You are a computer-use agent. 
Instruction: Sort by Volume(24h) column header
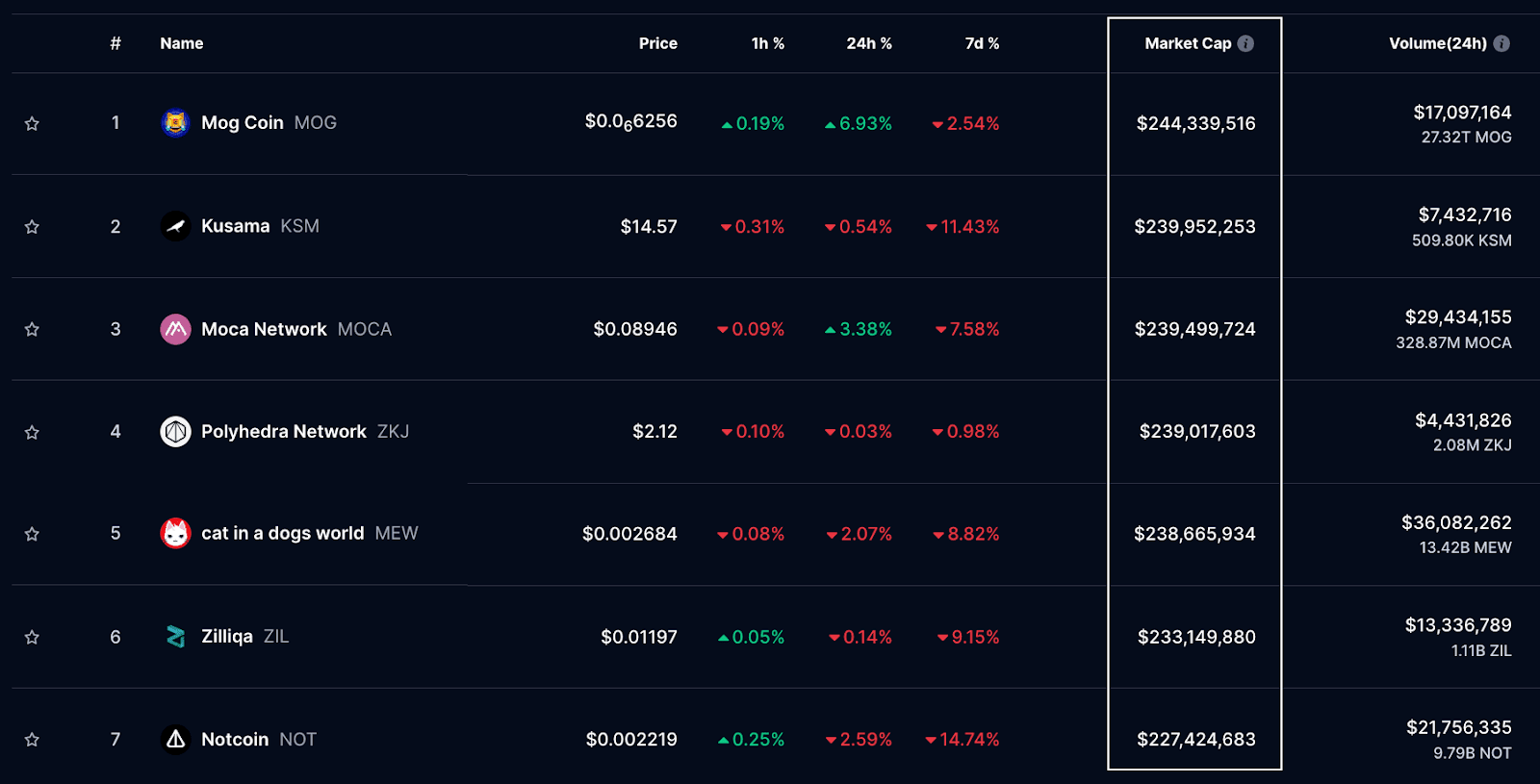click(x=1438, y=43)
